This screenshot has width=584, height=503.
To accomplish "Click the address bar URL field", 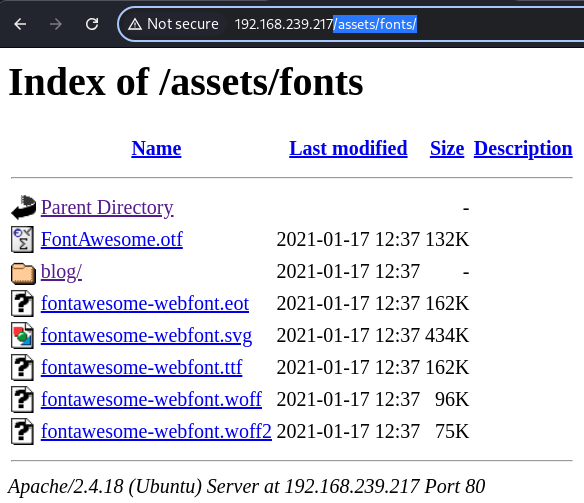I will coord(350,25).
